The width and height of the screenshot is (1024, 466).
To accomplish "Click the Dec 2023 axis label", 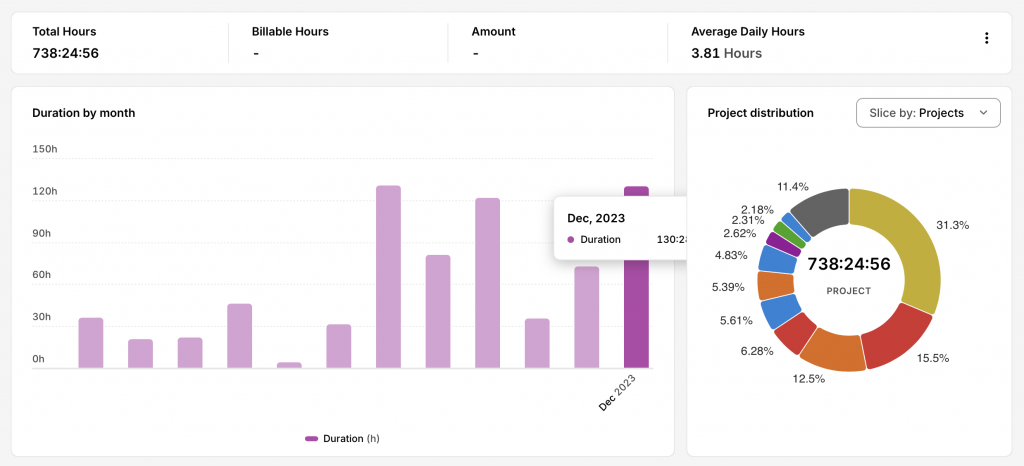I will click(617, 392).
